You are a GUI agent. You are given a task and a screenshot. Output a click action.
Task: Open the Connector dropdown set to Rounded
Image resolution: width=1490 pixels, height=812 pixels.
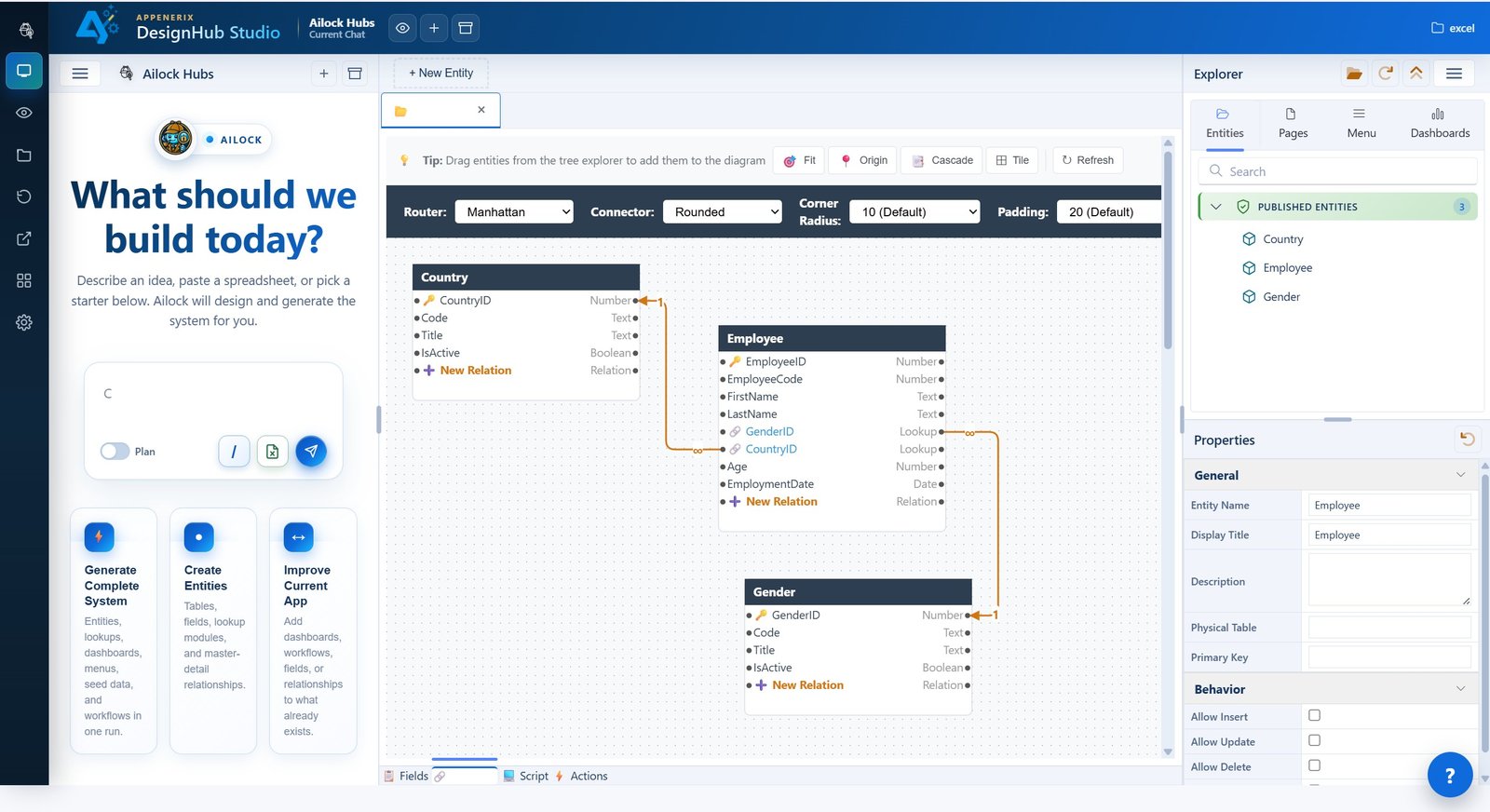[x=723, y=212]
